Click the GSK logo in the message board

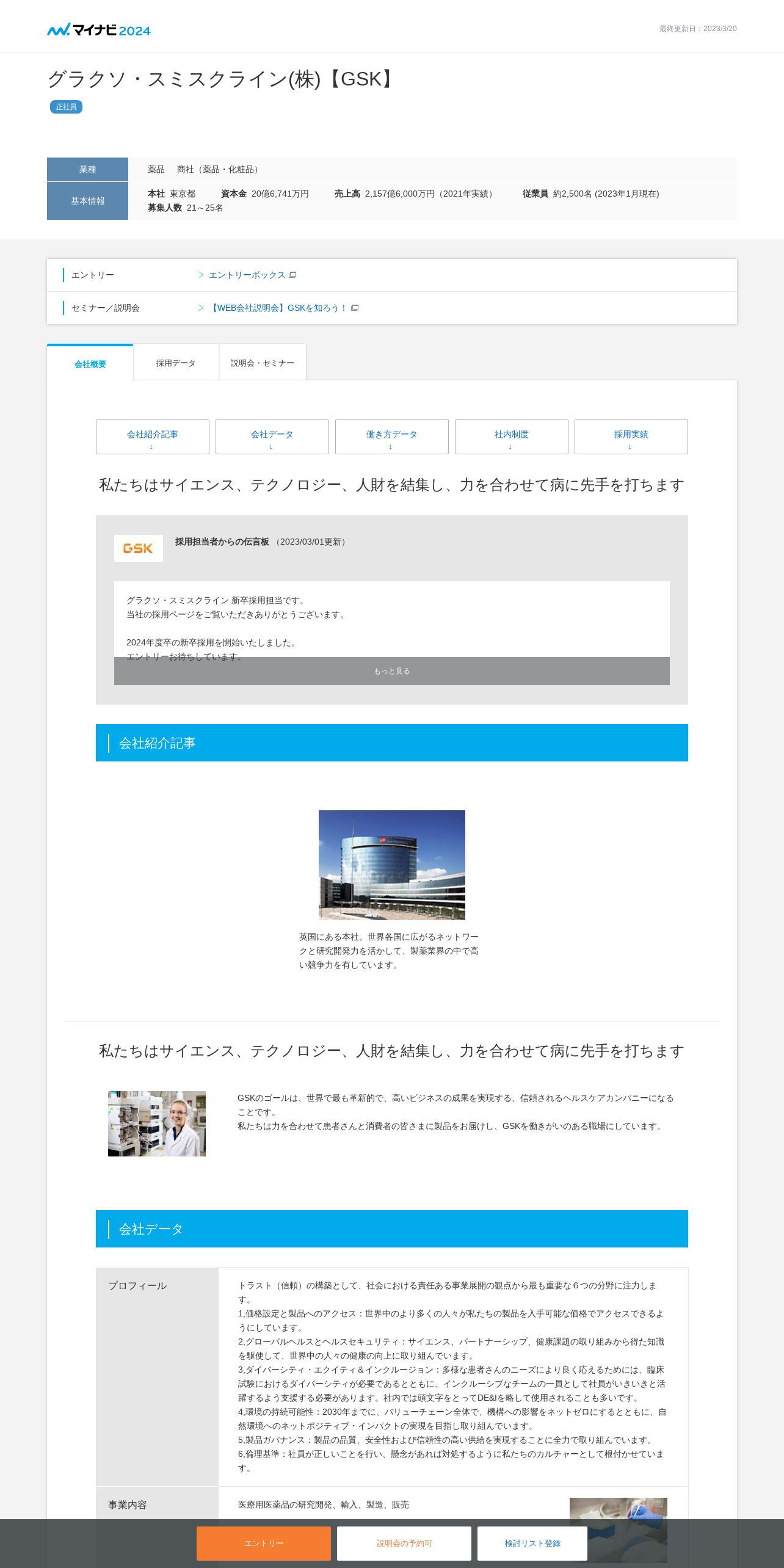[139, 548]
